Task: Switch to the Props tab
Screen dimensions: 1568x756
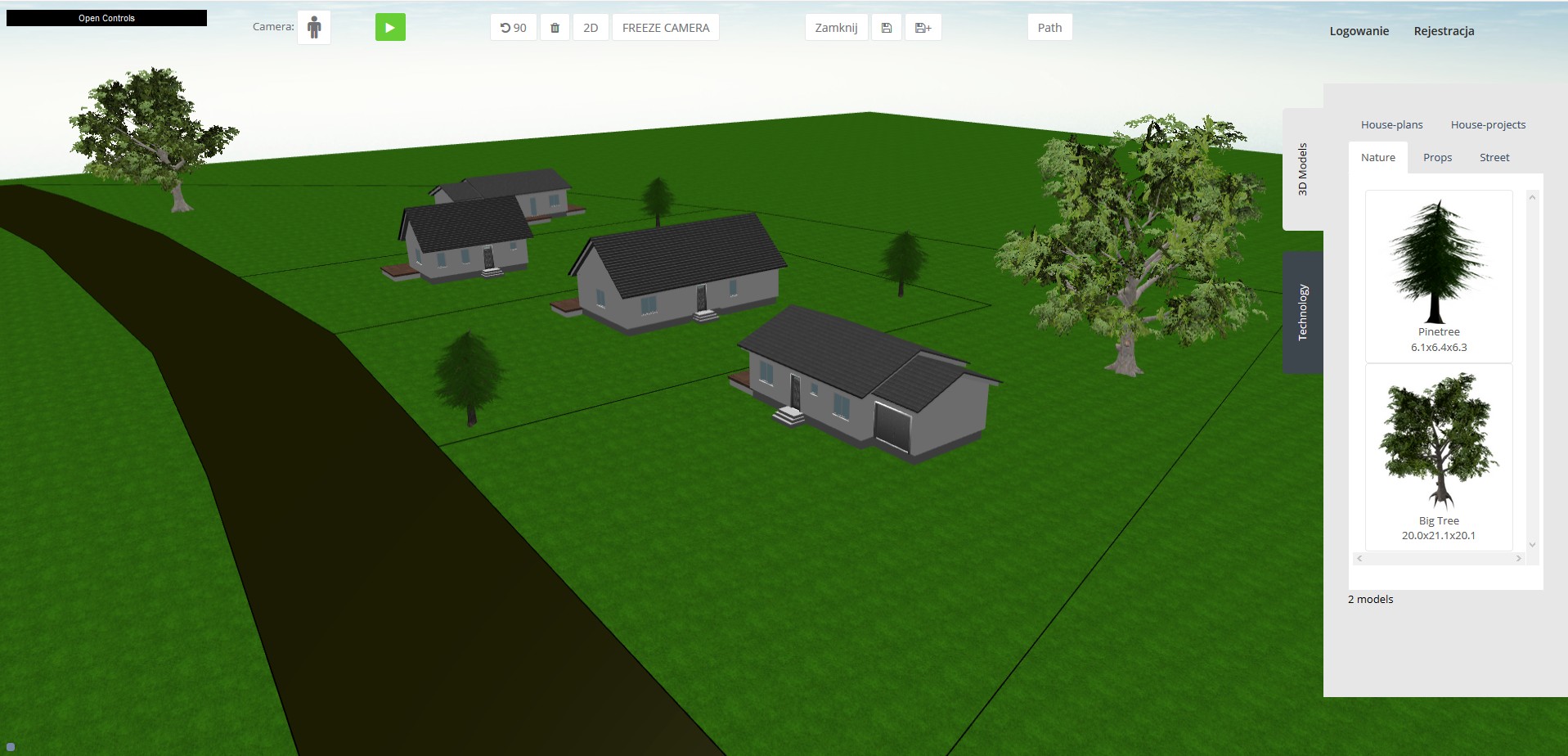Action: click(x=1437, y=158)
